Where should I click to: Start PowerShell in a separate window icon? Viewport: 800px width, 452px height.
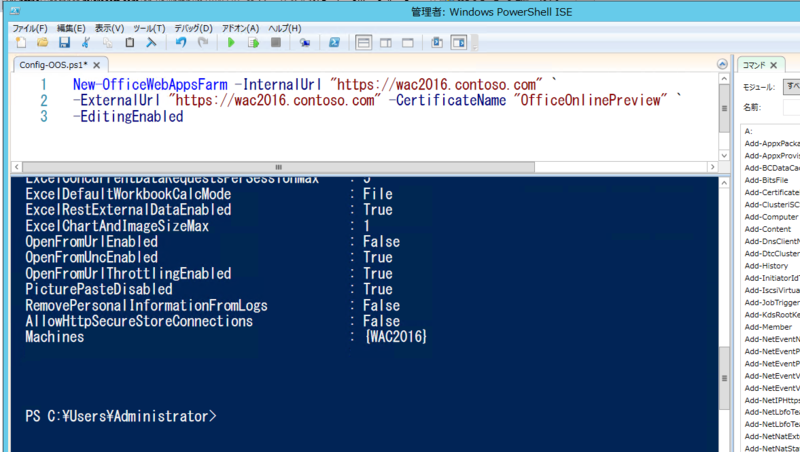334,43
